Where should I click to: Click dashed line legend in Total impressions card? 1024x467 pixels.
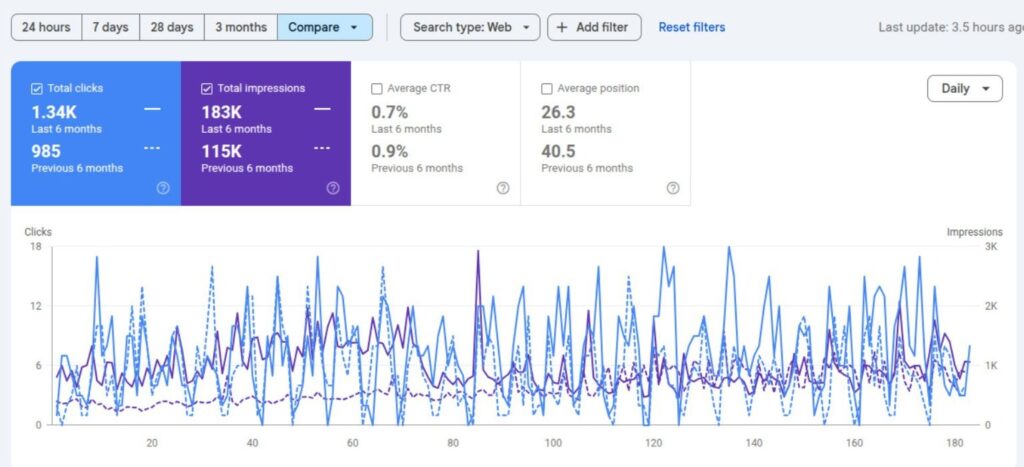pos(322,148)
